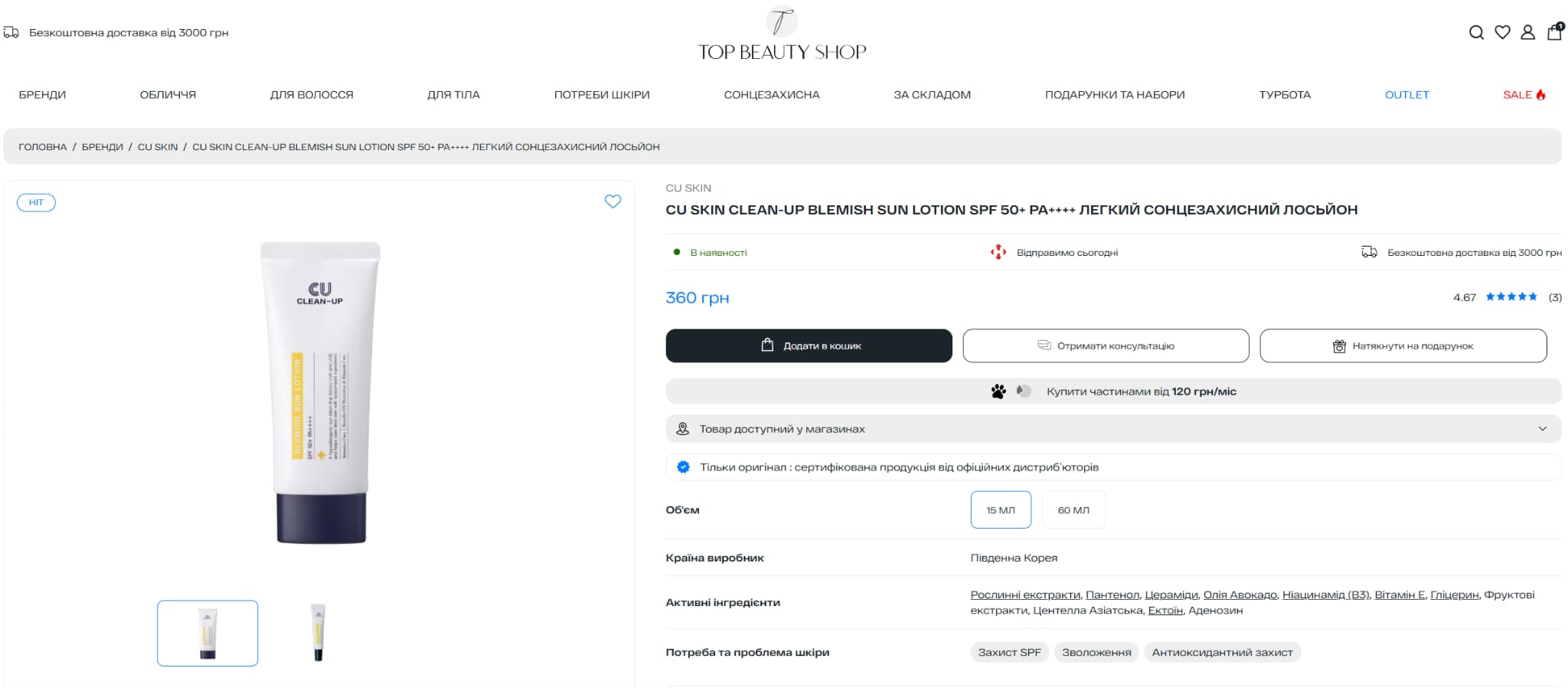
Task: Click the Top Beauty Shop logo
Action: pos(782,34)
